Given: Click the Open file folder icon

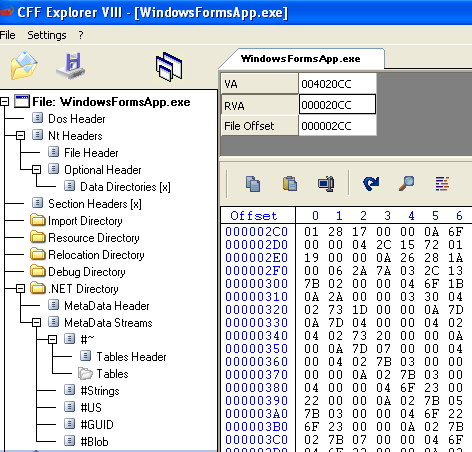Looking at the screenshot, I should point(24,66).
